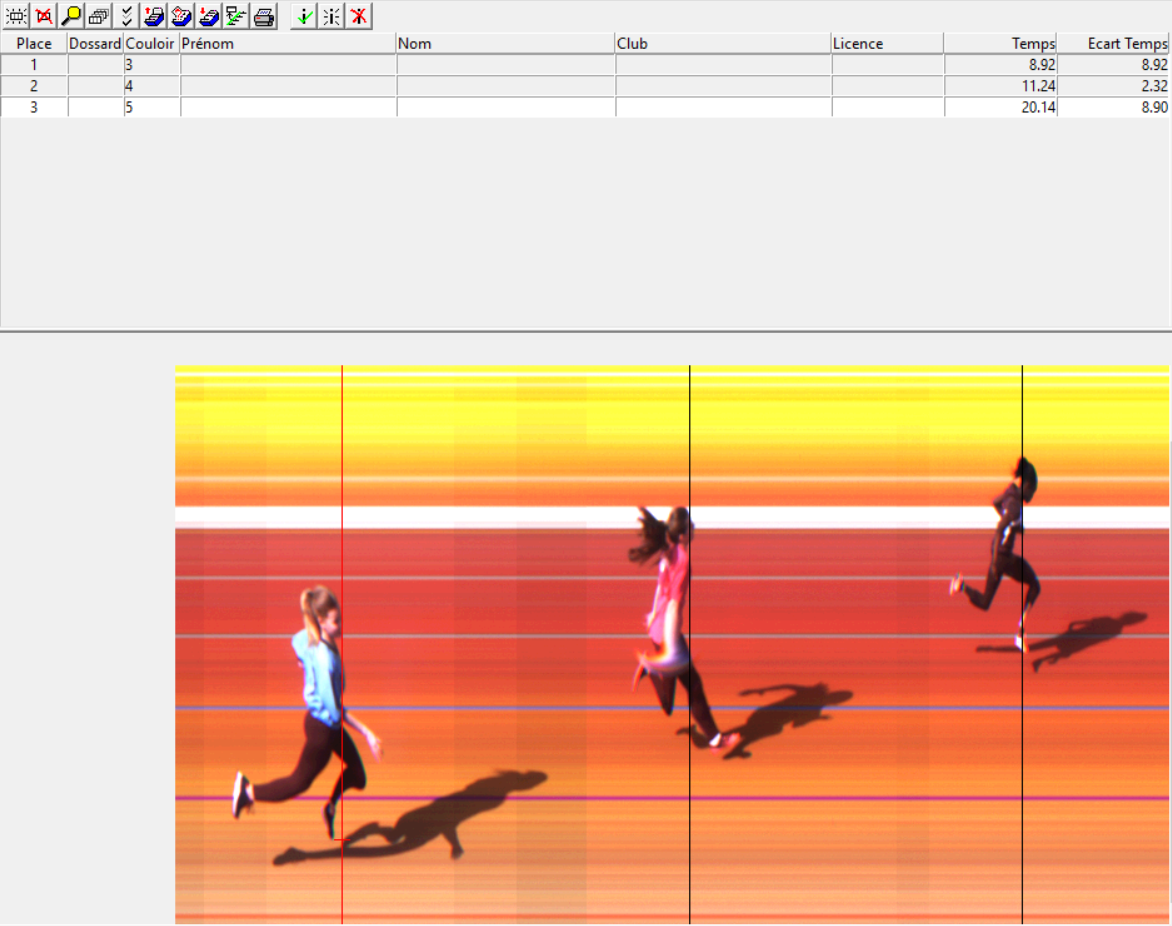Screen dimensions: 1172x926
Task: Select the Place 1 cell
Action: tap(34, 65)
